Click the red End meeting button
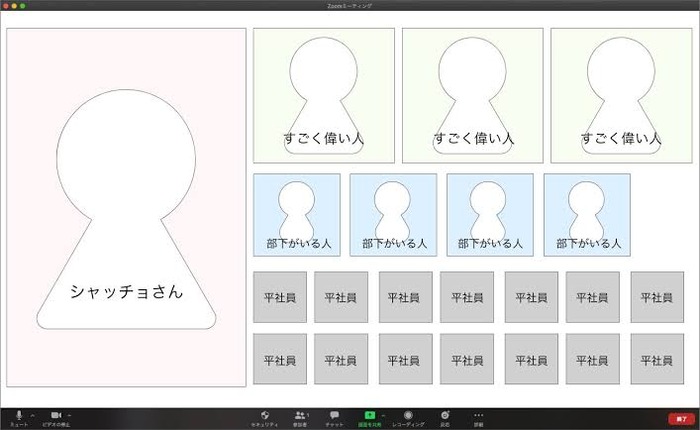Viewport: 700px width, 430px height. [x=682, y=419]
